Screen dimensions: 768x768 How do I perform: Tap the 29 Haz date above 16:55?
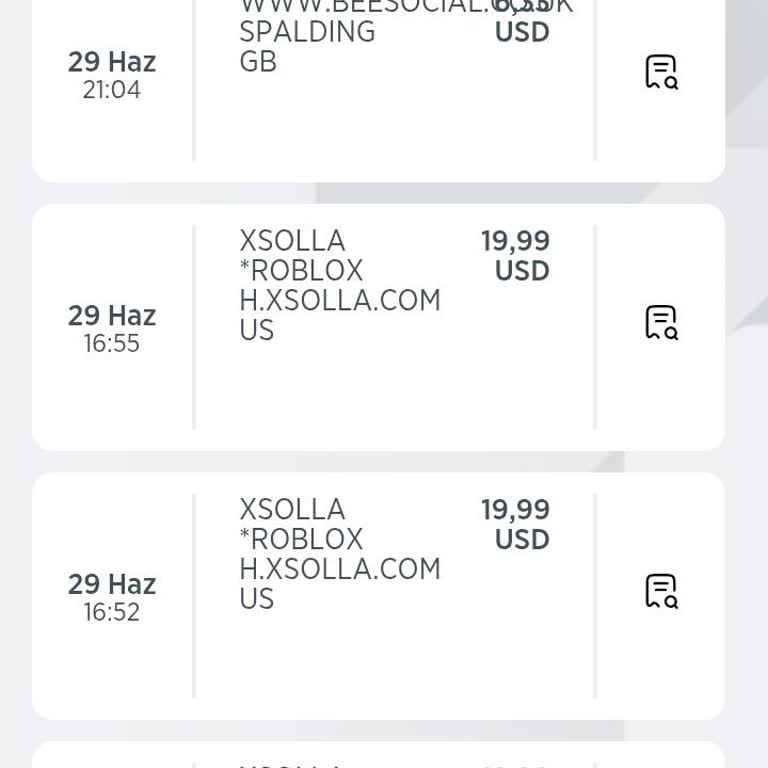coord(112,316)
